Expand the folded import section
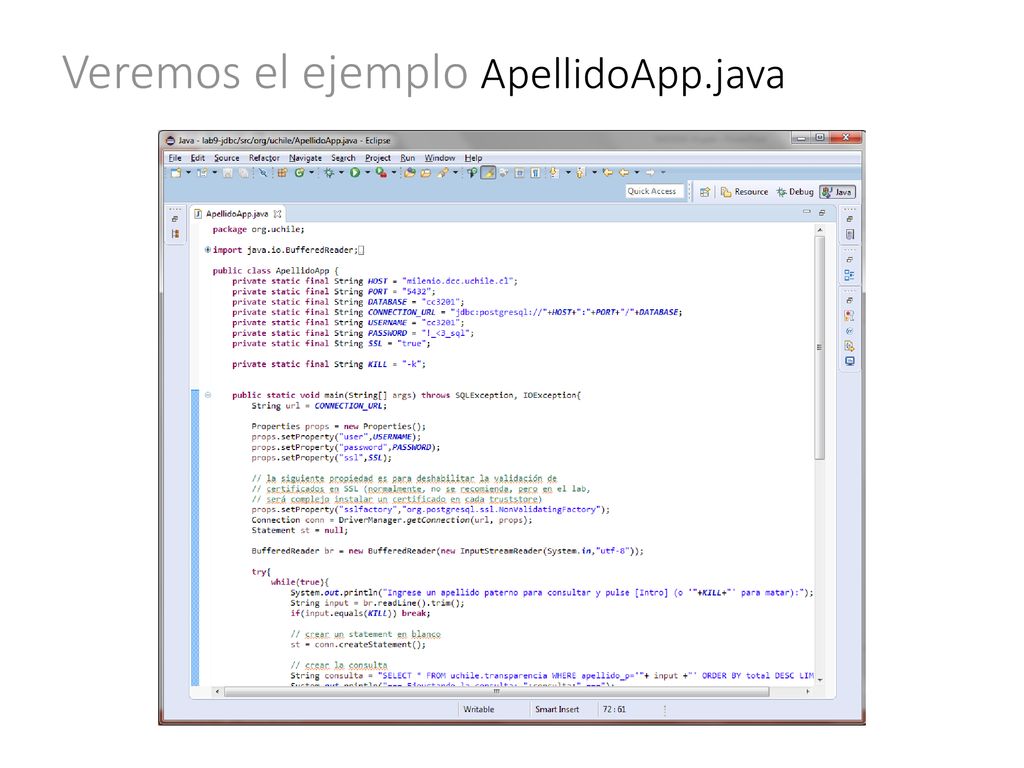 208,249
